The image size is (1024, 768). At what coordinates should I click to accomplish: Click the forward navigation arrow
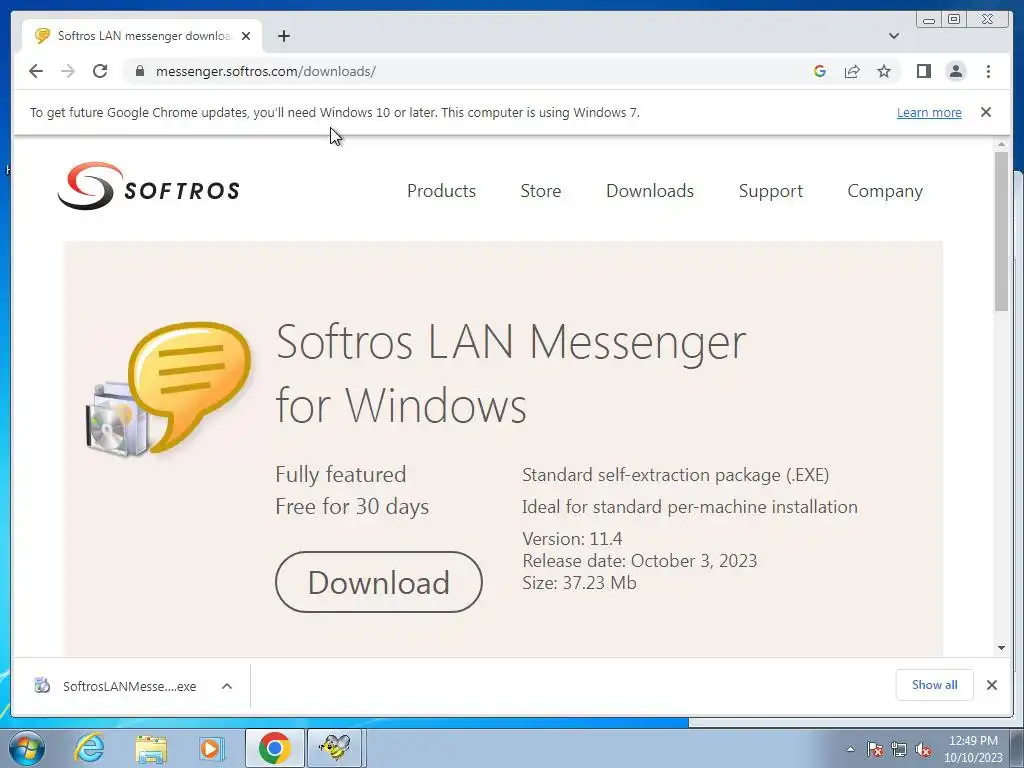[68, 71]
